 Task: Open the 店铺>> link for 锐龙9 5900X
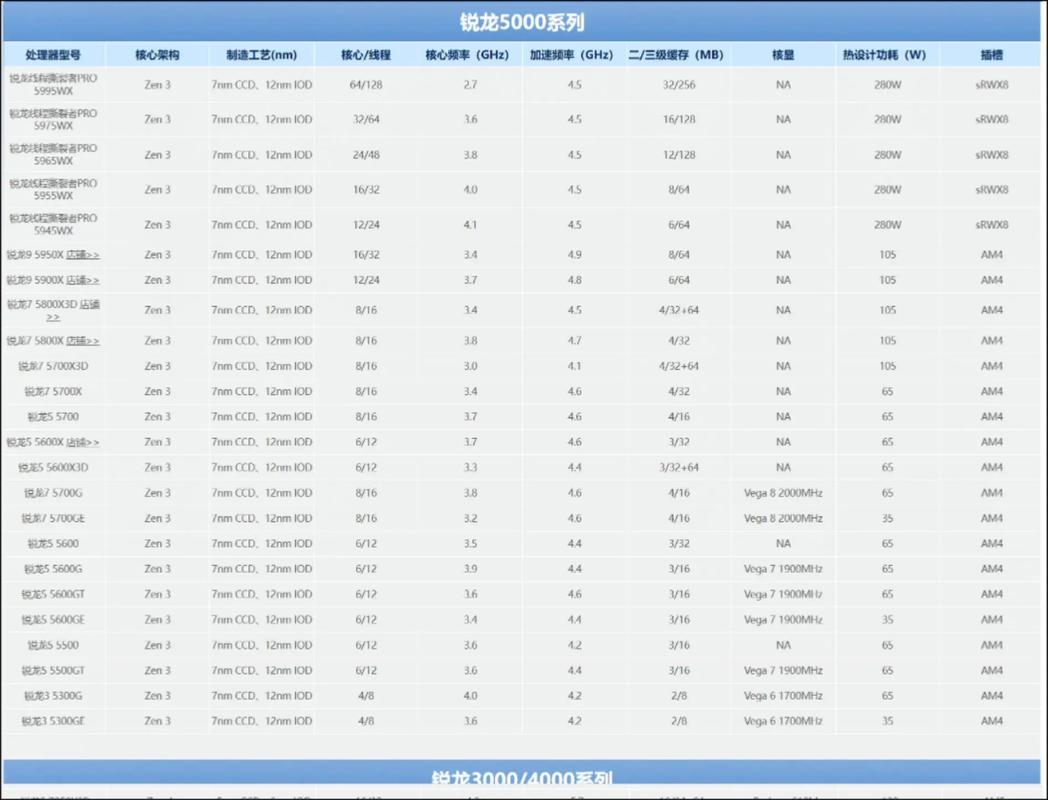pyautogui.click(x=83, y=280)
